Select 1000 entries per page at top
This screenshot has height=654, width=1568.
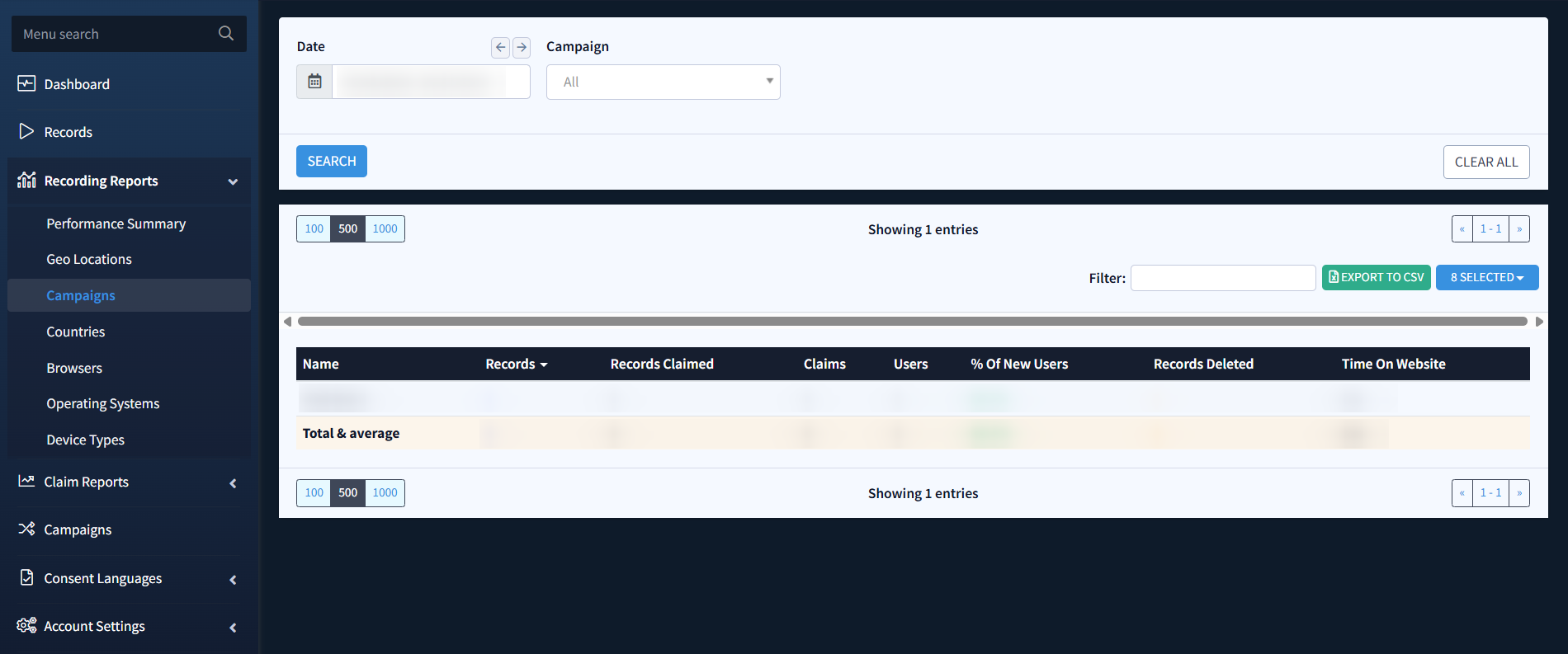tap(385, 229)
